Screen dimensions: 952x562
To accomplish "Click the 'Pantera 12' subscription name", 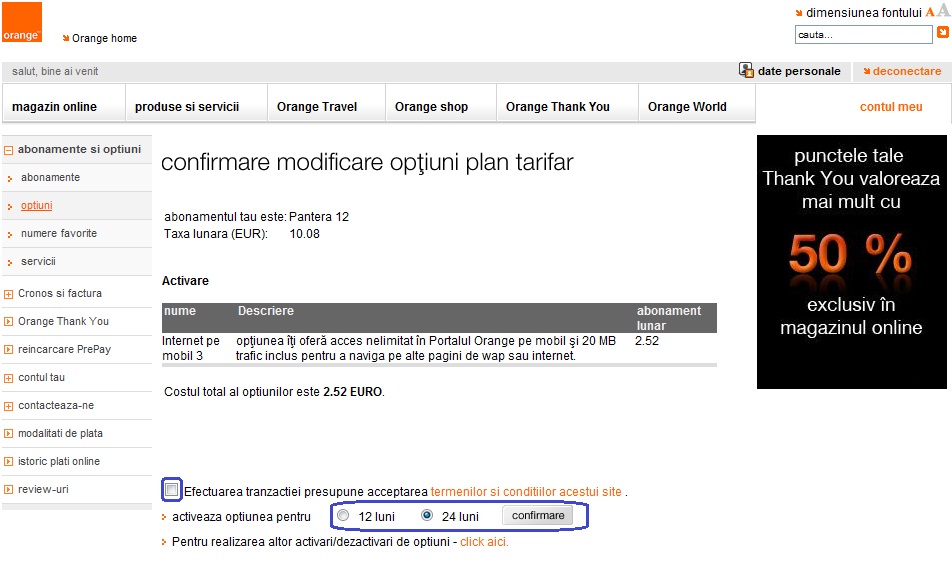I will [319, 217].
